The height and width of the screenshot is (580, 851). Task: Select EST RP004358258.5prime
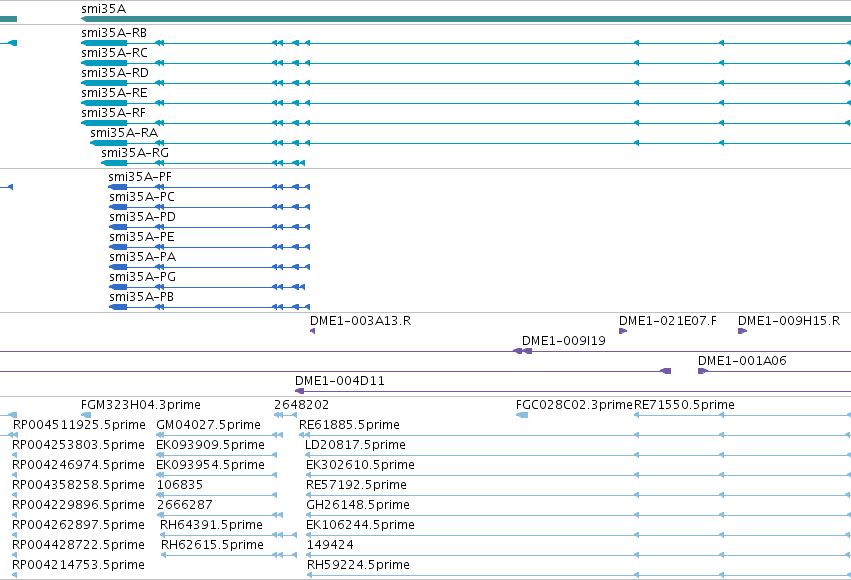78,485
